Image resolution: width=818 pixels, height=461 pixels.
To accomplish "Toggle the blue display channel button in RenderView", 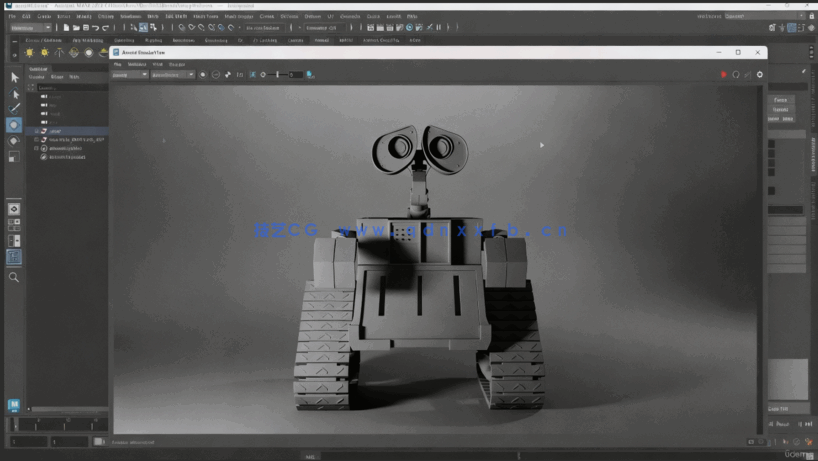I will pyautogui.click(x=252, y=74).
